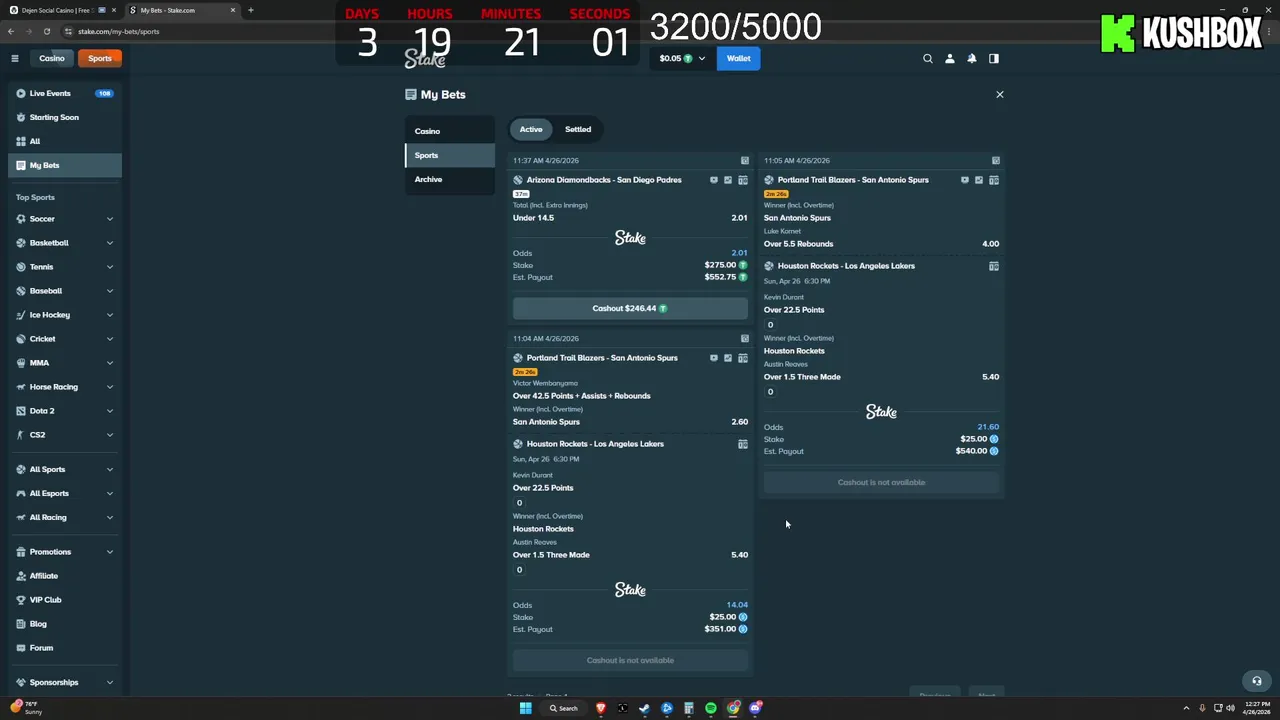The image size is (1280, 720).
Task: Click the Windows taskbar Search box
Action: tap(564, 708)
